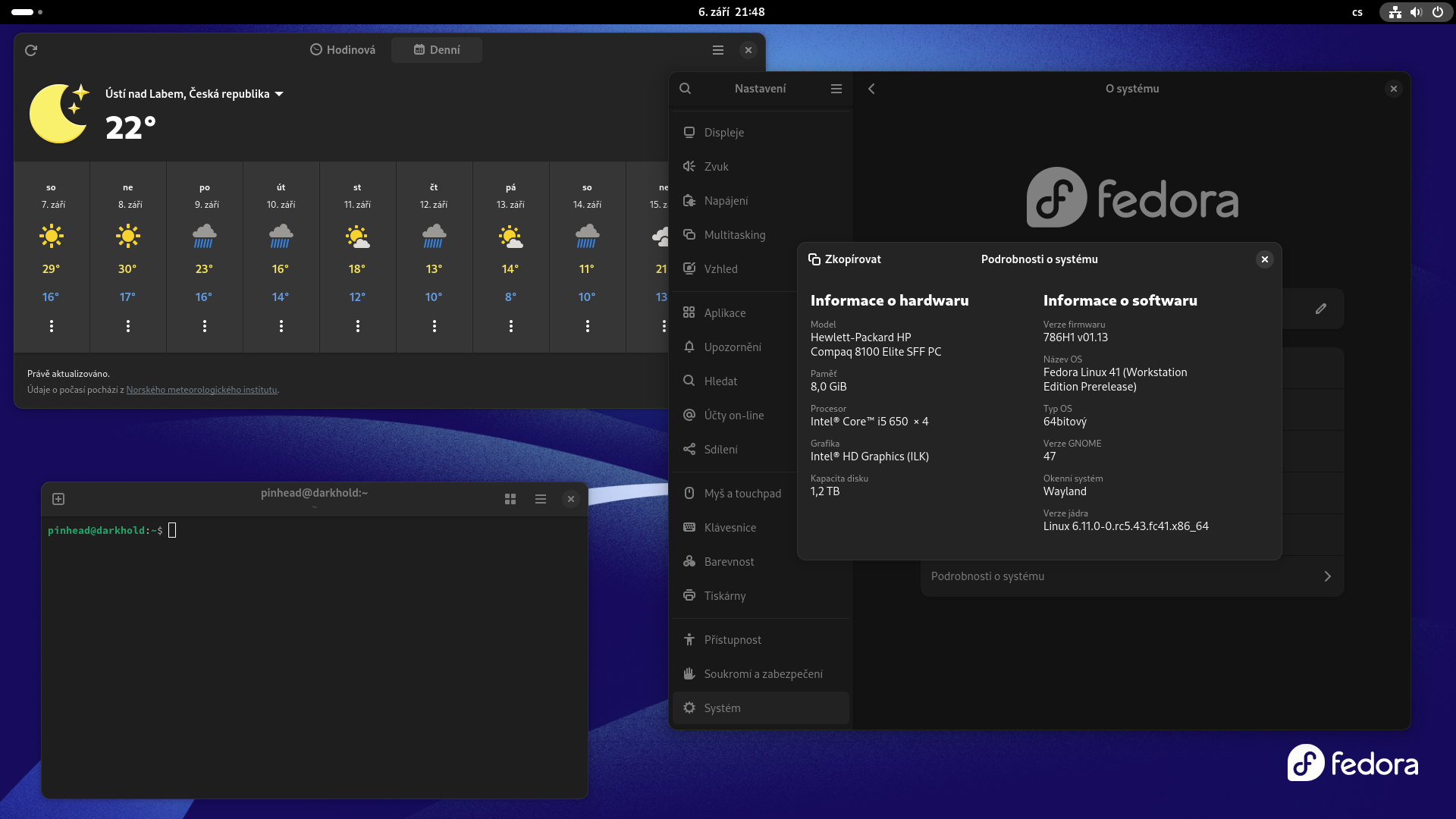Switch to the Denní tab
The width and height of the screenshot is (1456, 819).
[x=437, y=50]
